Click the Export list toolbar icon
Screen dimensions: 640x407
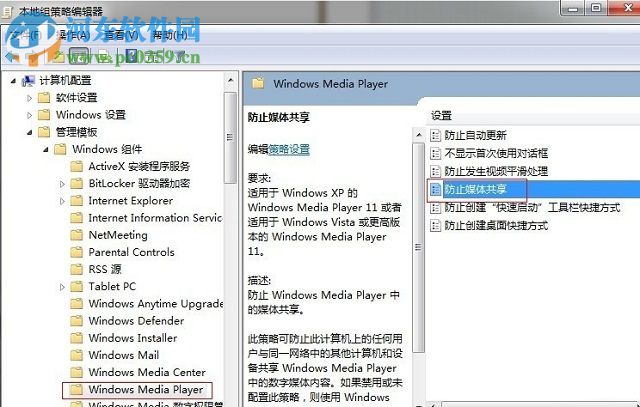104,56
